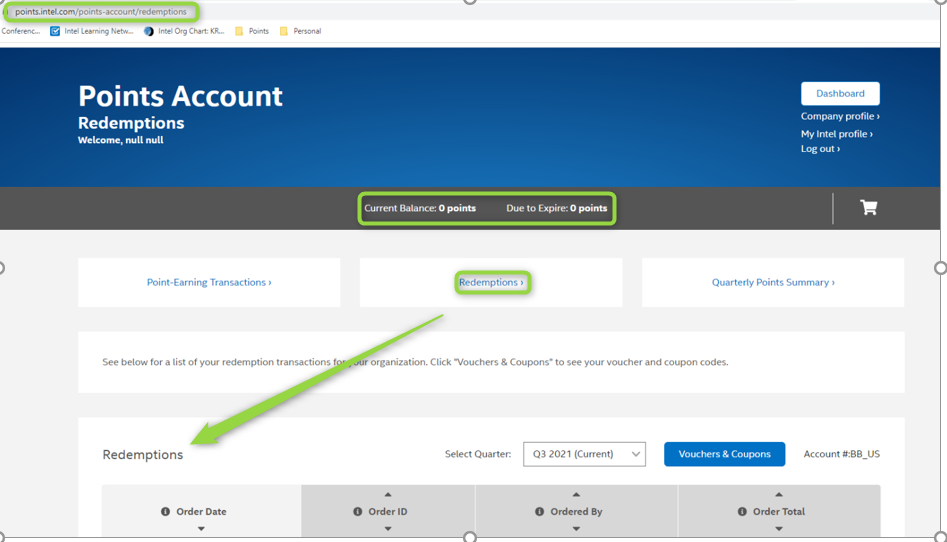The height and width of the screenshot is (542, 947).
Task: Open My Intel profile link
Action: [x=836, y=134]
